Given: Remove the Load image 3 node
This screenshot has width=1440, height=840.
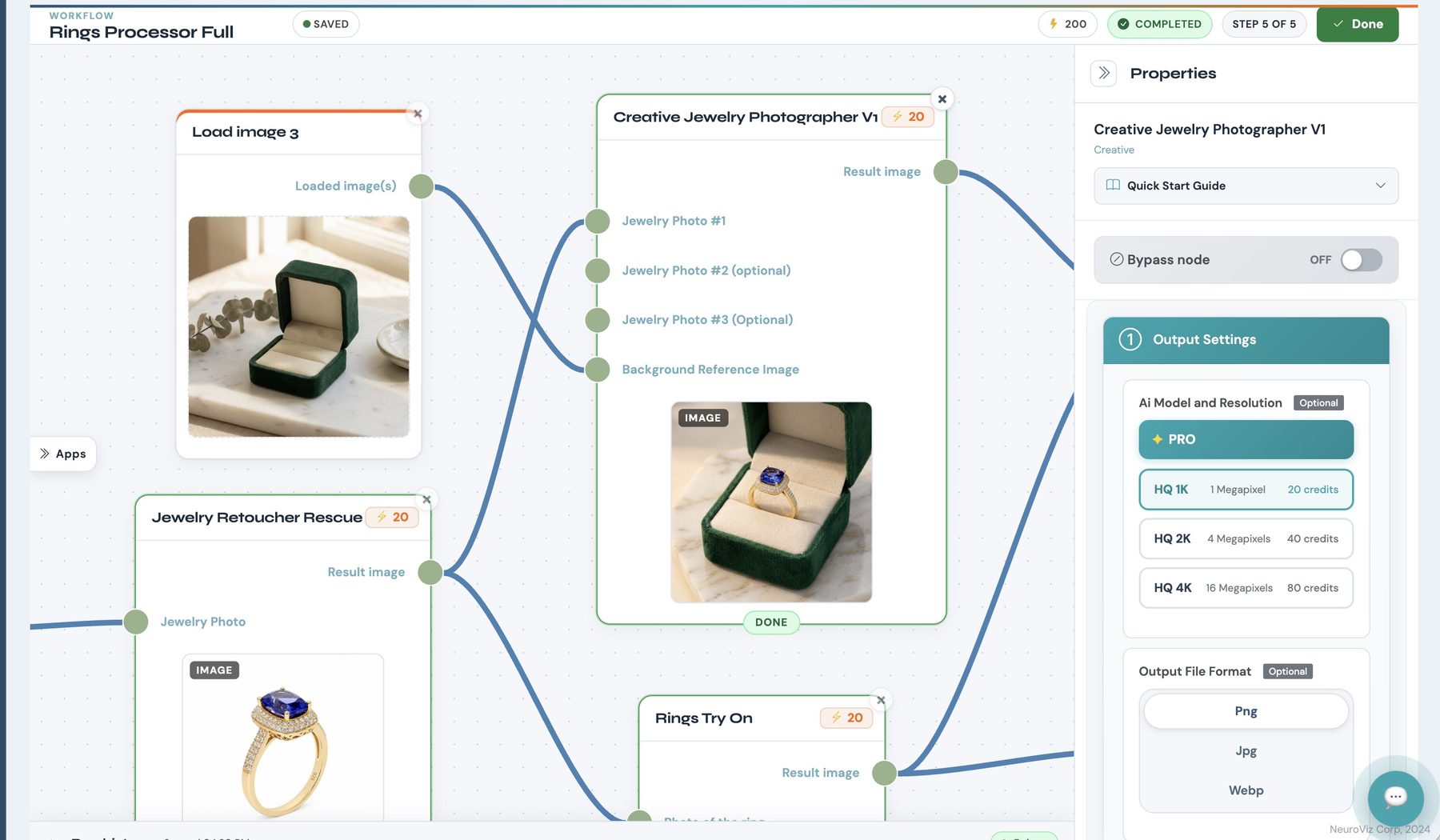Looking at the screenshot, I should [x=418, y=114].
